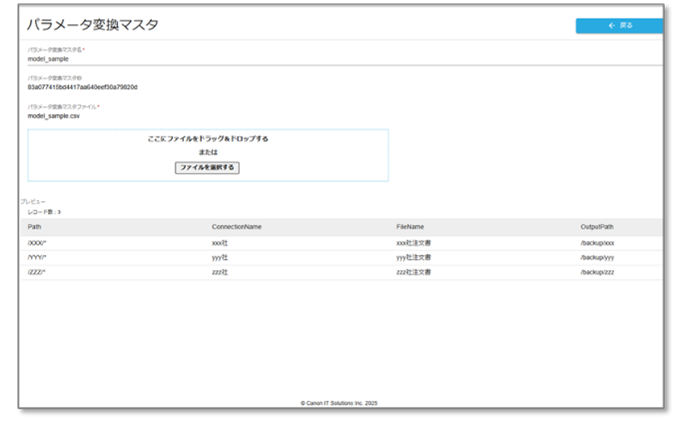Click the xxx社注文書 file name cell
Image resolution: width=684 pixels, height=421 pixels.
click(x=413, y=243)
